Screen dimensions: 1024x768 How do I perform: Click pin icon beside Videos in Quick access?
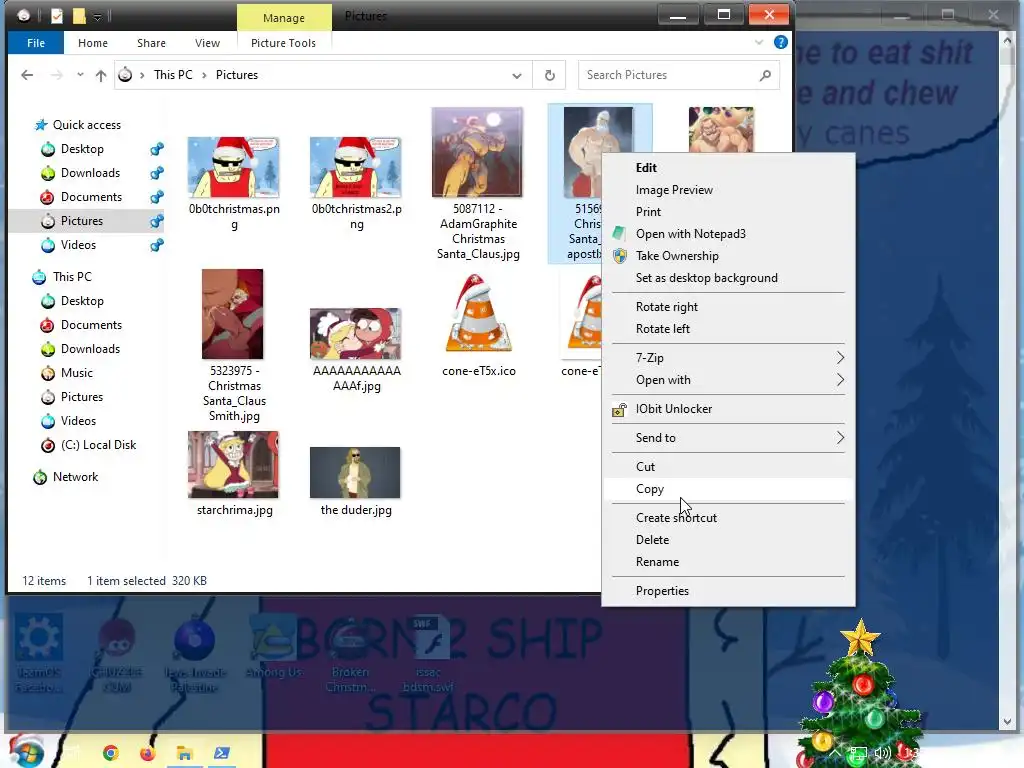click(157, 246)
